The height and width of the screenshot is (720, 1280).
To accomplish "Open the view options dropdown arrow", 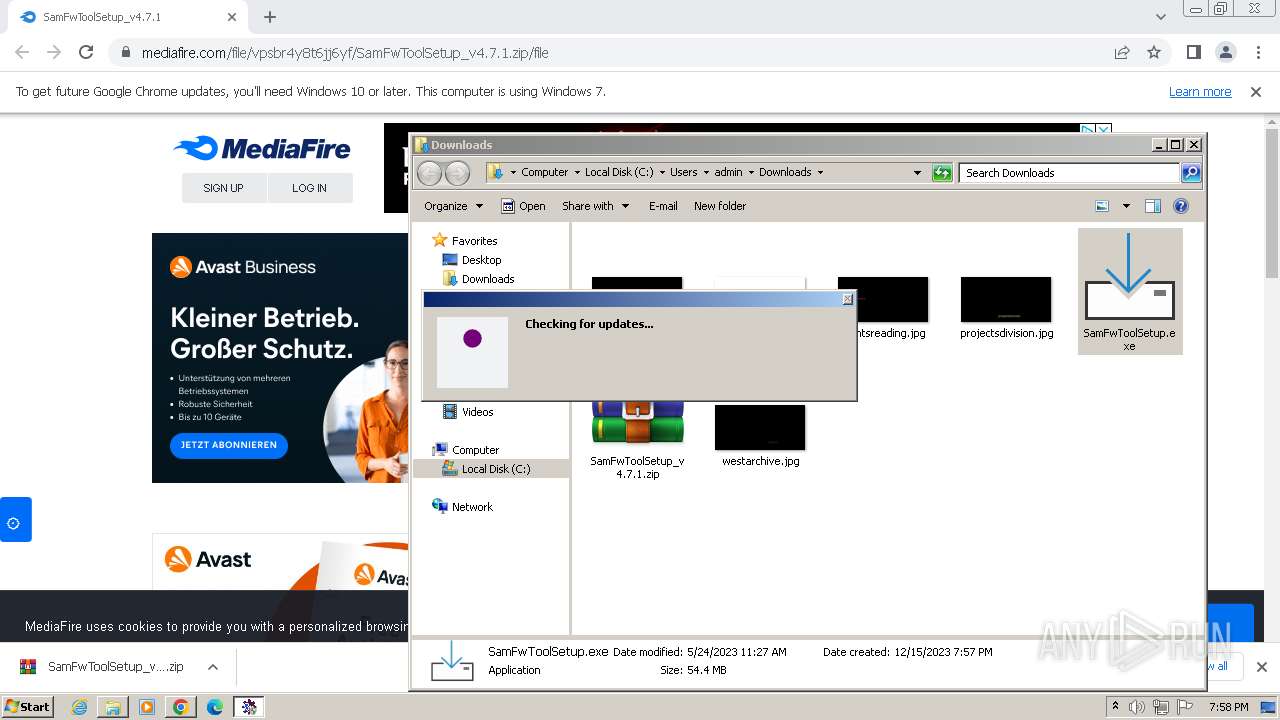I will pyautogui.click(x=1126, y=206).
